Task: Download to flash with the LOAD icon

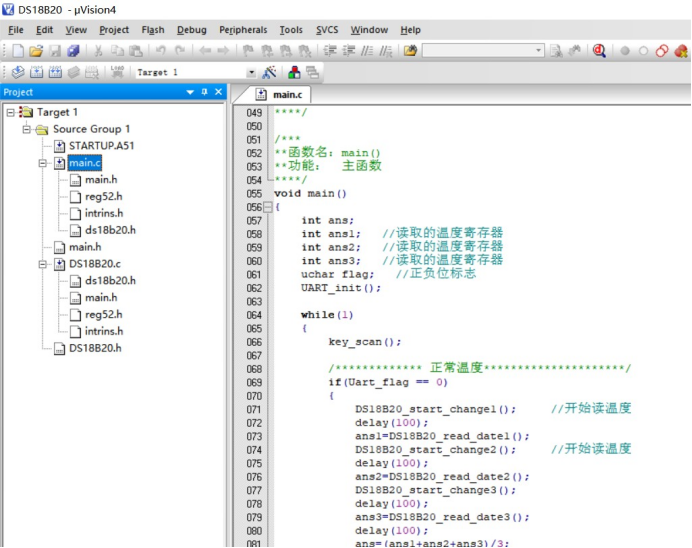Action: click(x=117, y=72)
